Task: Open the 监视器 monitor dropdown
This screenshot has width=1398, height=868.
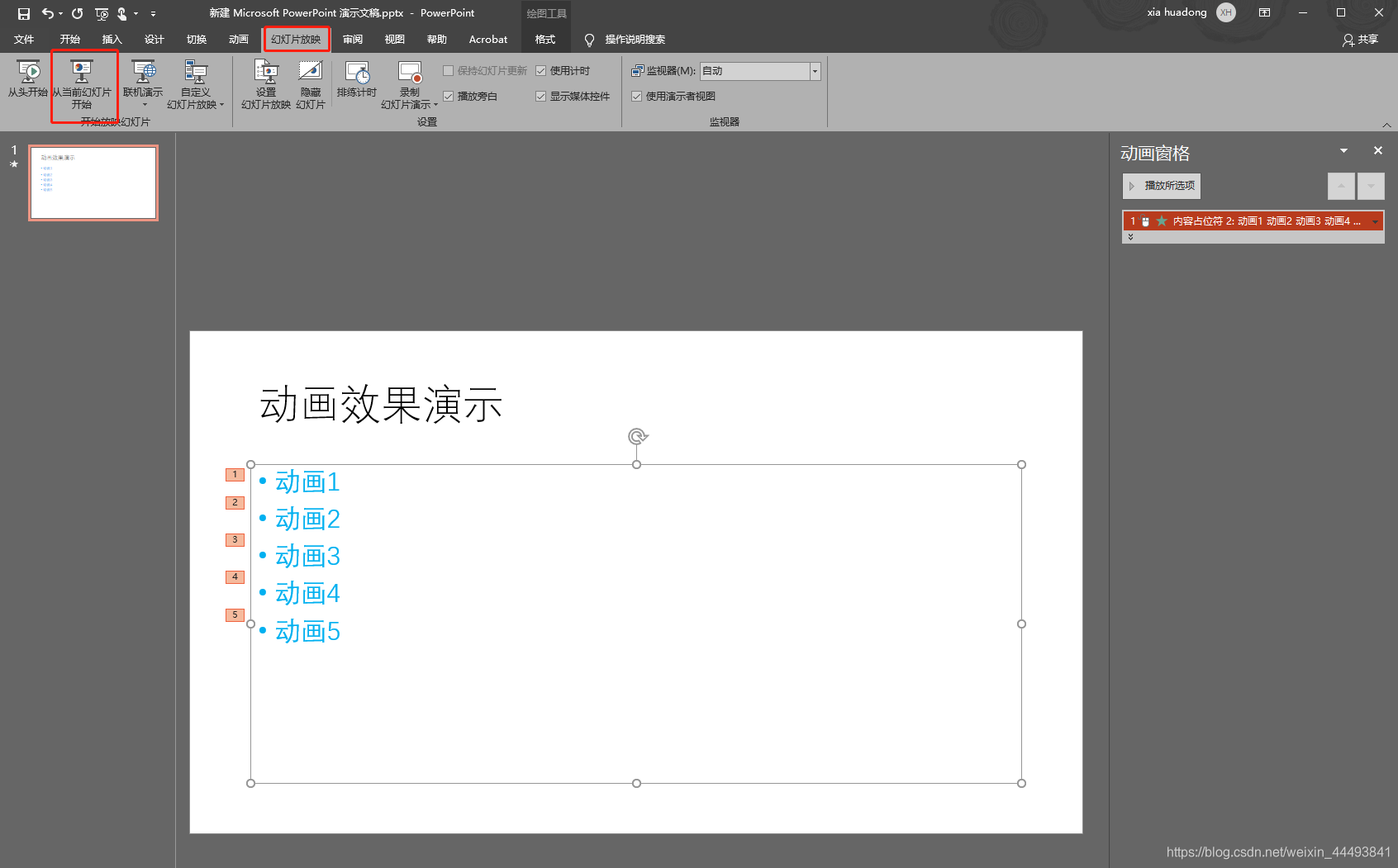Action: click(x=815, y=71)
